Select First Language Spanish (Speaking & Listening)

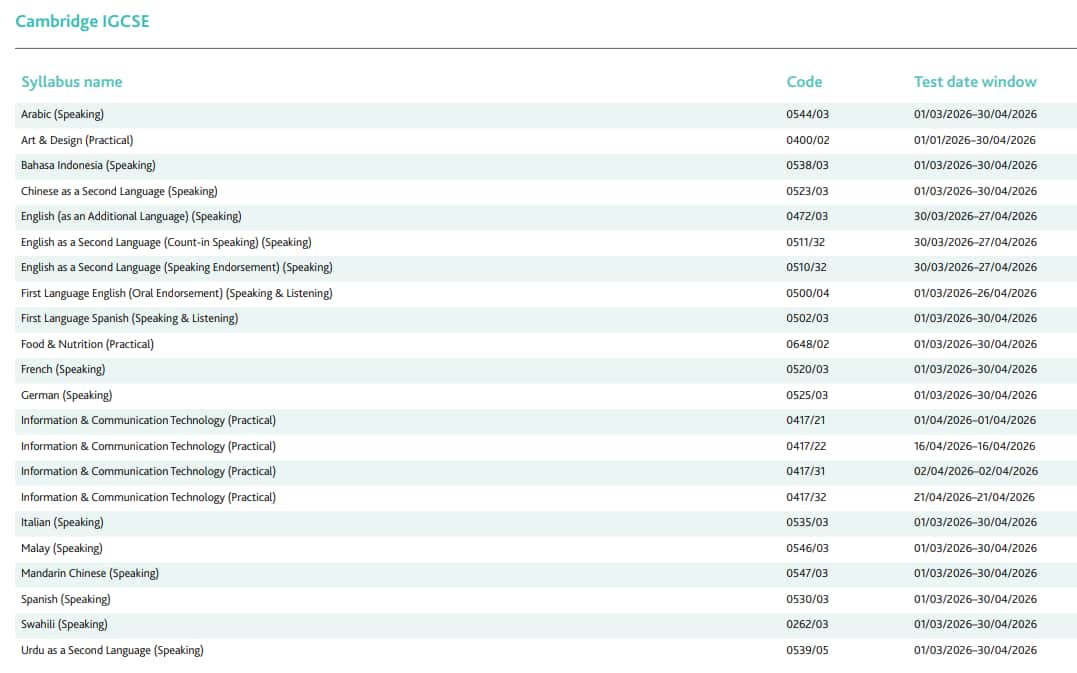coord(130,318)
